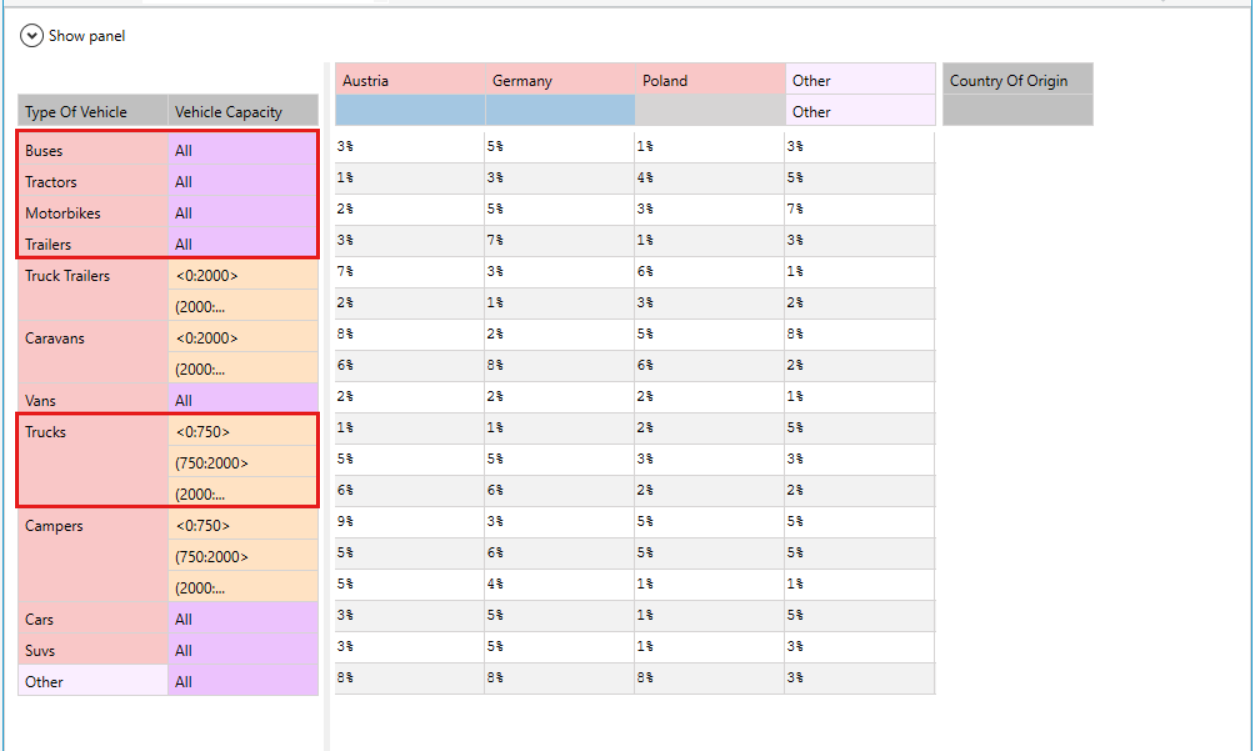Viewport: 1253px width, 751px height.
Task: Click the 9% cell in the table
Action: (x=410, y=521)
